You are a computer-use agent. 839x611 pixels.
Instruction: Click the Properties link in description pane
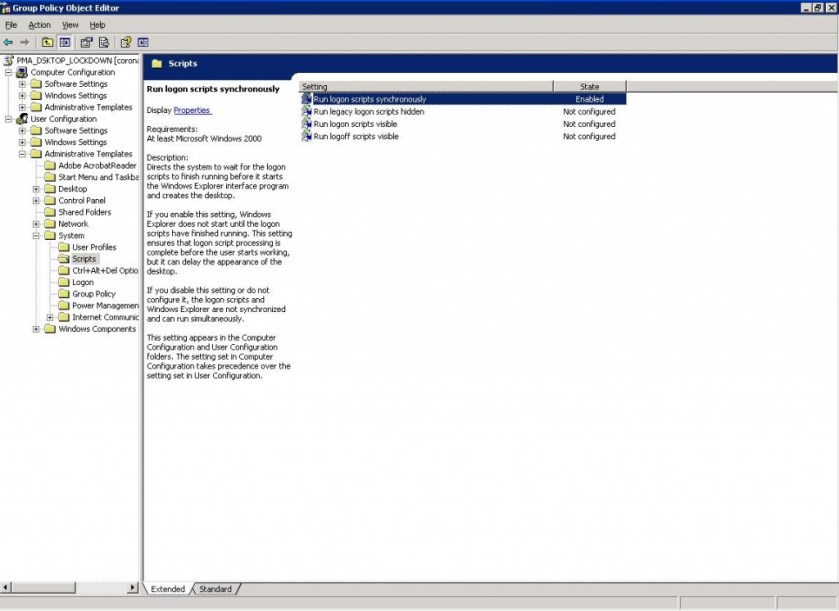[x=192, y=110]
